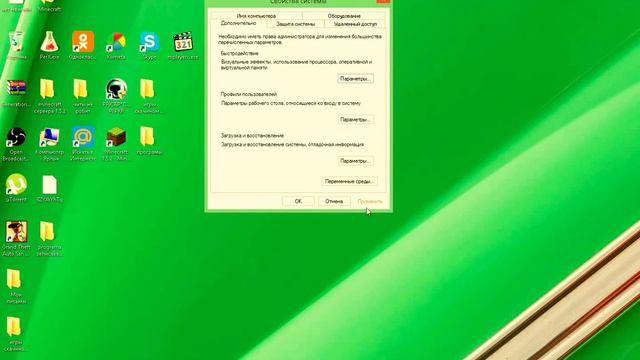Open the Skype shortcut

coord(149,42)
